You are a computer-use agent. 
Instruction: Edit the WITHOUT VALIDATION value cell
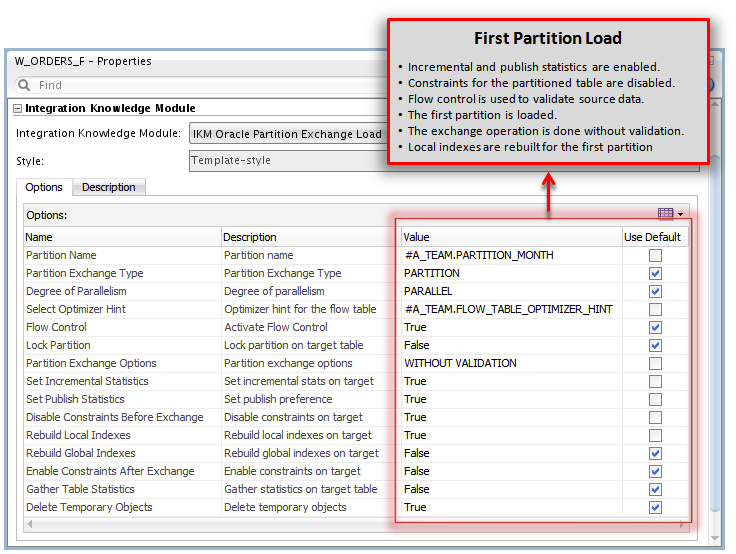click(508, 363)
